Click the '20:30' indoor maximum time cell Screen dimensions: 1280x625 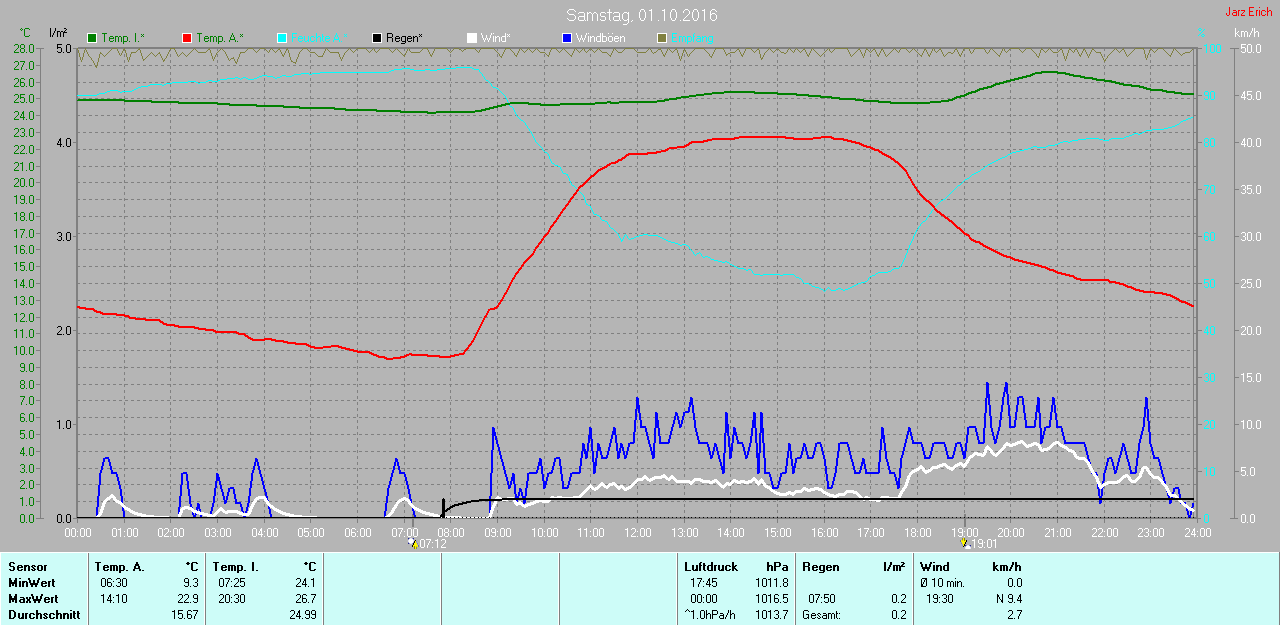231,599
